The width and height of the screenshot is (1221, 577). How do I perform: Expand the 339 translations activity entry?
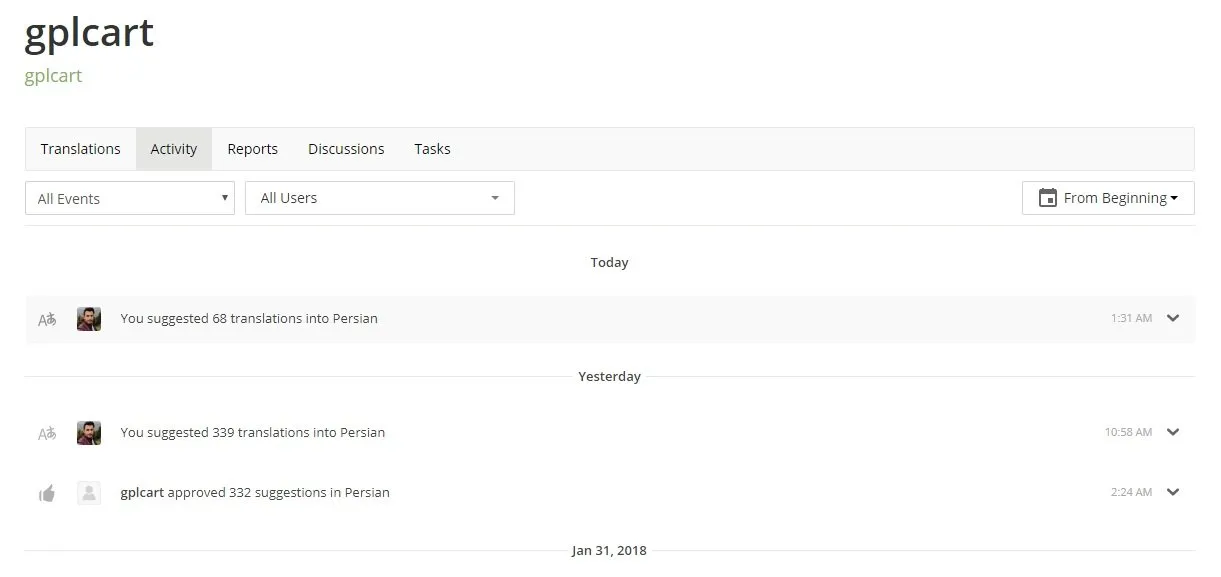tap(1173, 432)
